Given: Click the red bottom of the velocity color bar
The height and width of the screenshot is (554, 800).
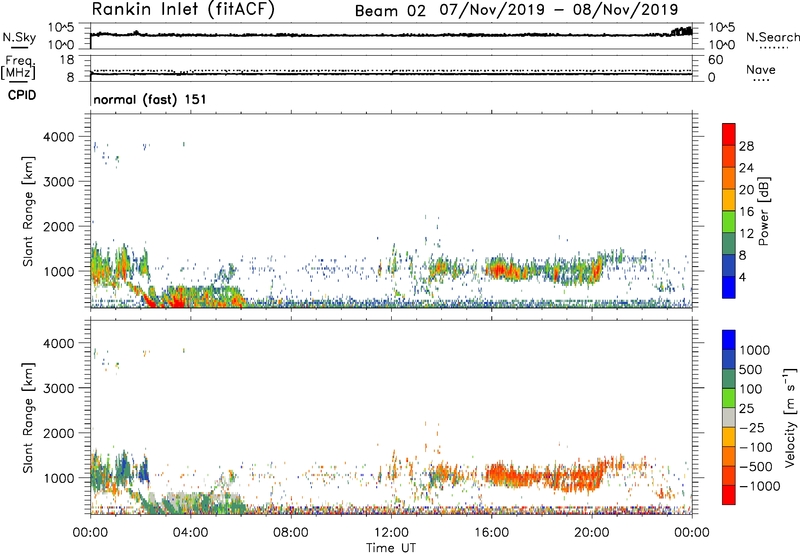Looking at the screenshot, I should [x=729, y=495].
